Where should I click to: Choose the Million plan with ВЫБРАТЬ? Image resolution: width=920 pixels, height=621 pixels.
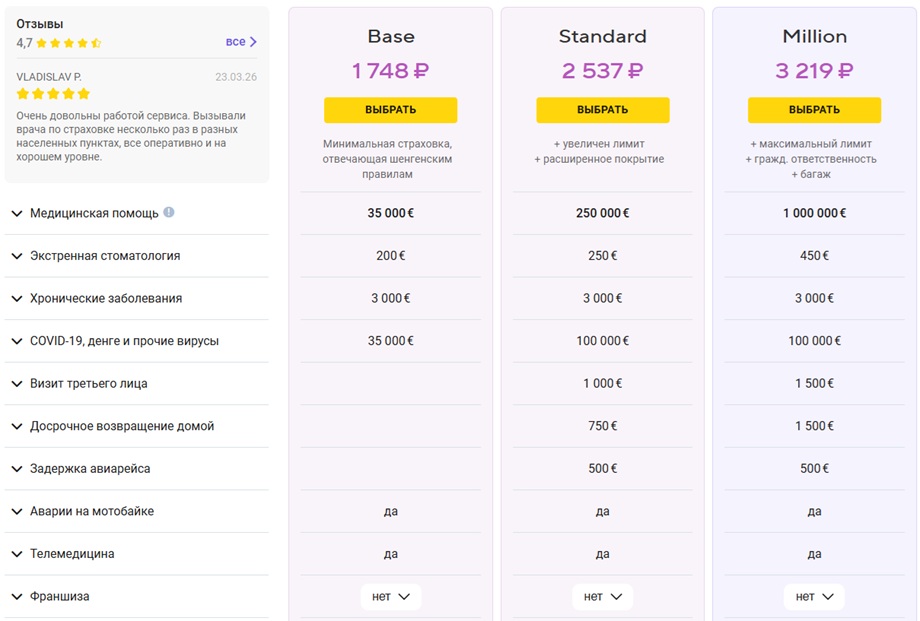pyautogui.click(x=814, y=110)
